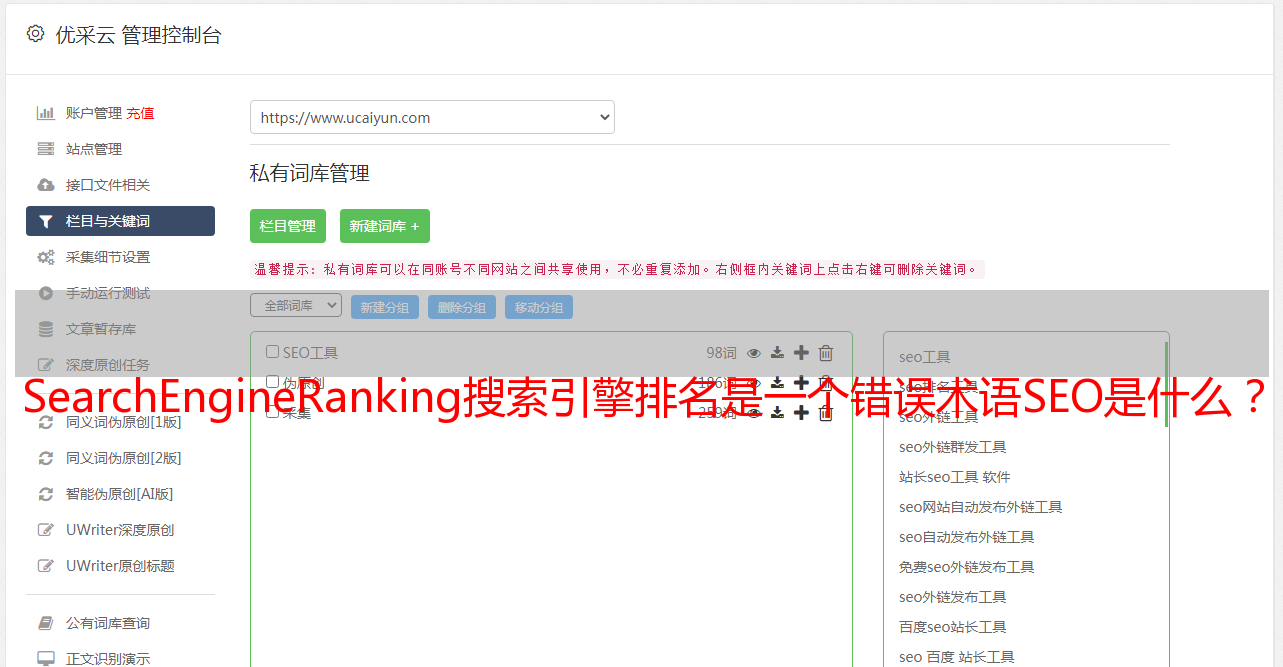Viewport: 1283px width, 667px height.
Task: Click the gears icon beside 采集细节设置
Action: pos(46,257)
